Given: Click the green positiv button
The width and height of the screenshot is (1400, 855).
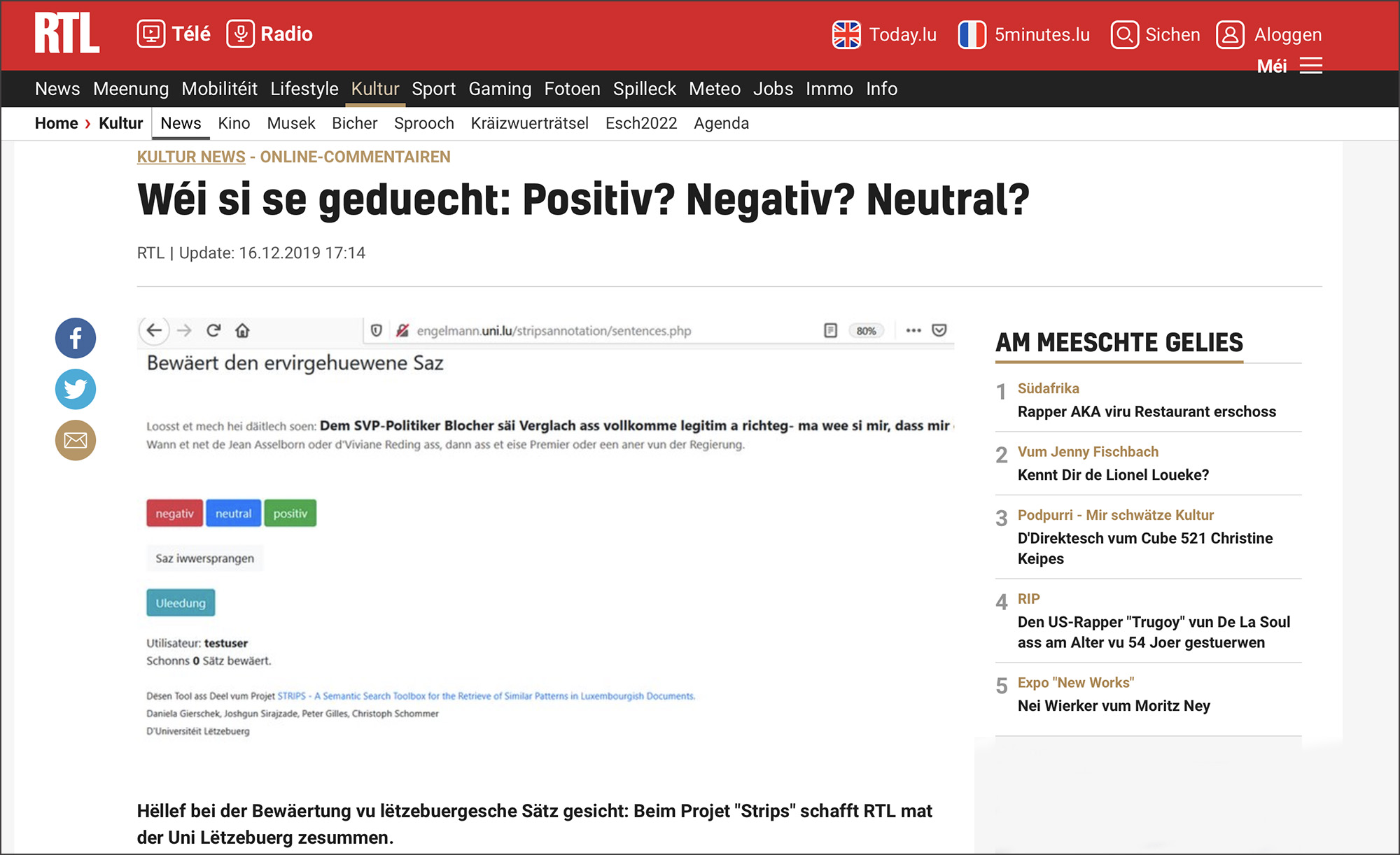Looking at the screenshot, I should pos(290,513).
